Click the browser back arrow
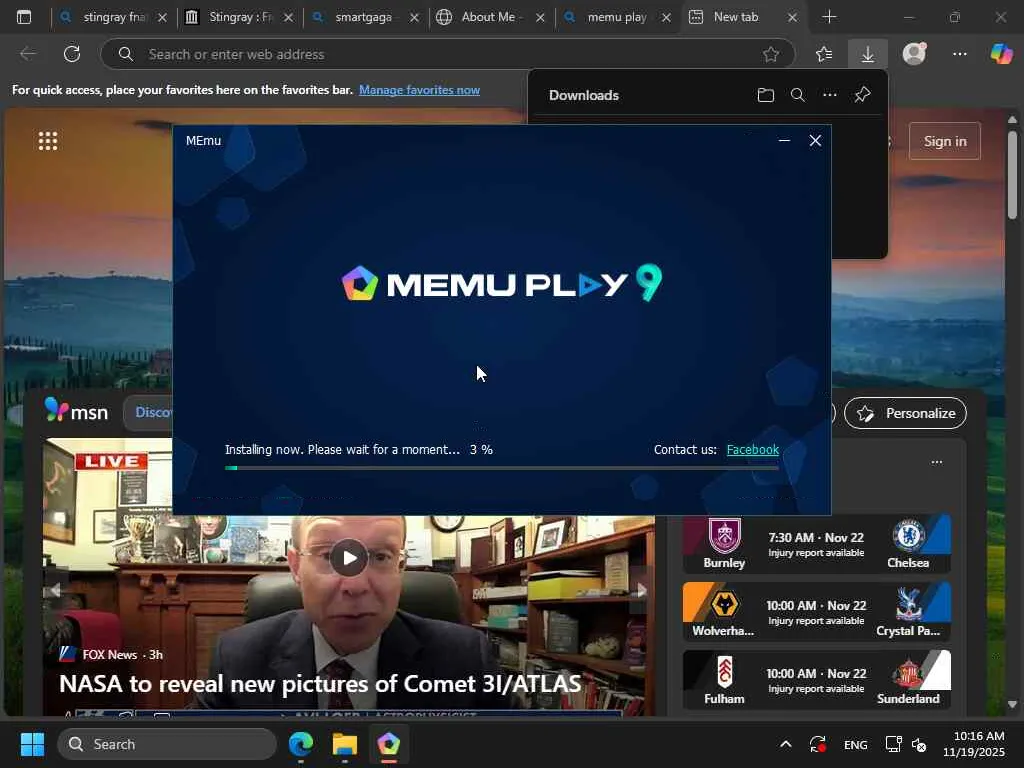Image resolution: width=1024 pixels, height=768 pixels. click(28, 54)
